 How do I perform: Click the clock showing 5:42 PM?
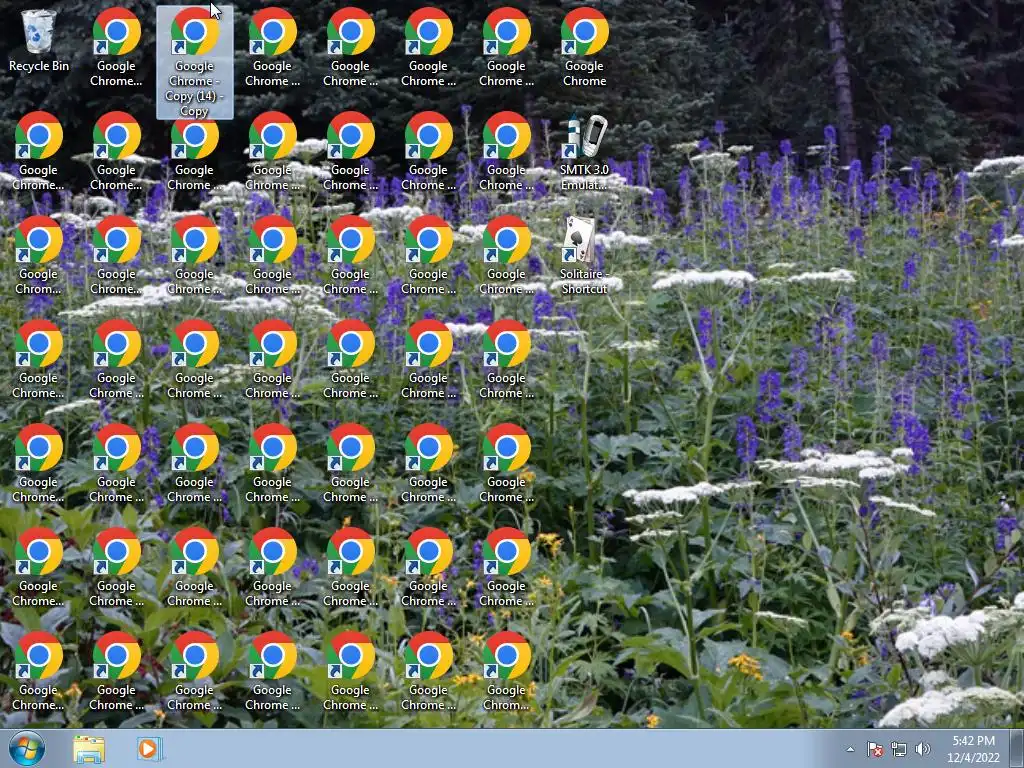973,749
